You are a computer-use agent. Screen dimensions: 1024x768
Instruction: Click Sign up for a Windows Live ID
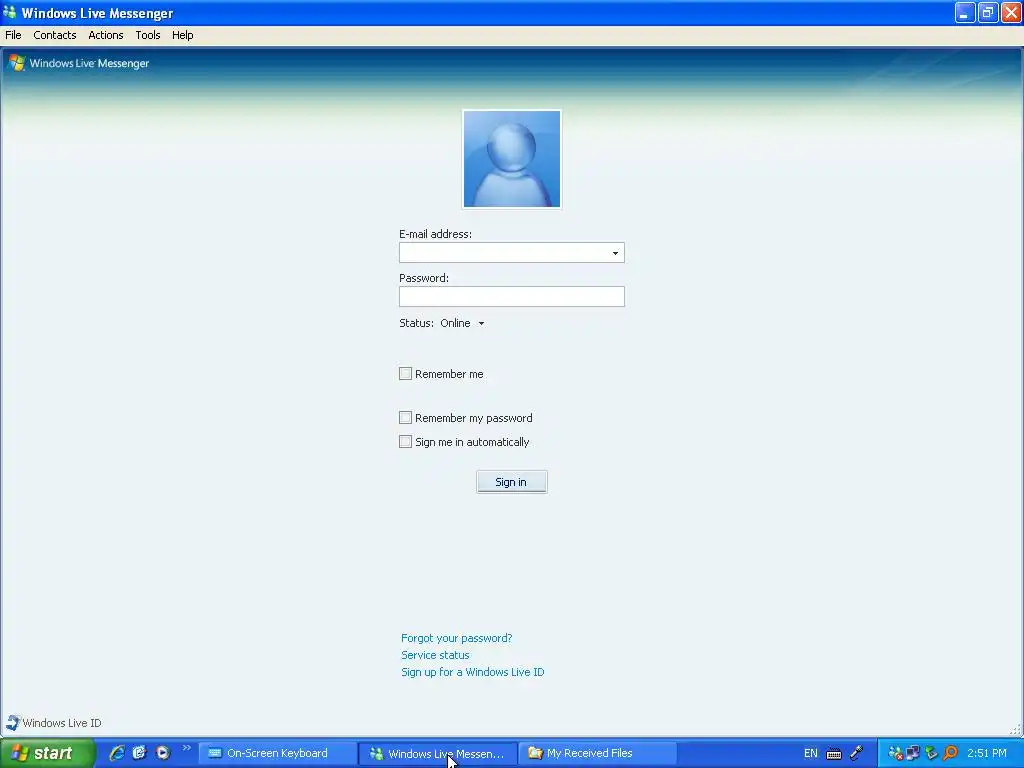coord(472,672)
